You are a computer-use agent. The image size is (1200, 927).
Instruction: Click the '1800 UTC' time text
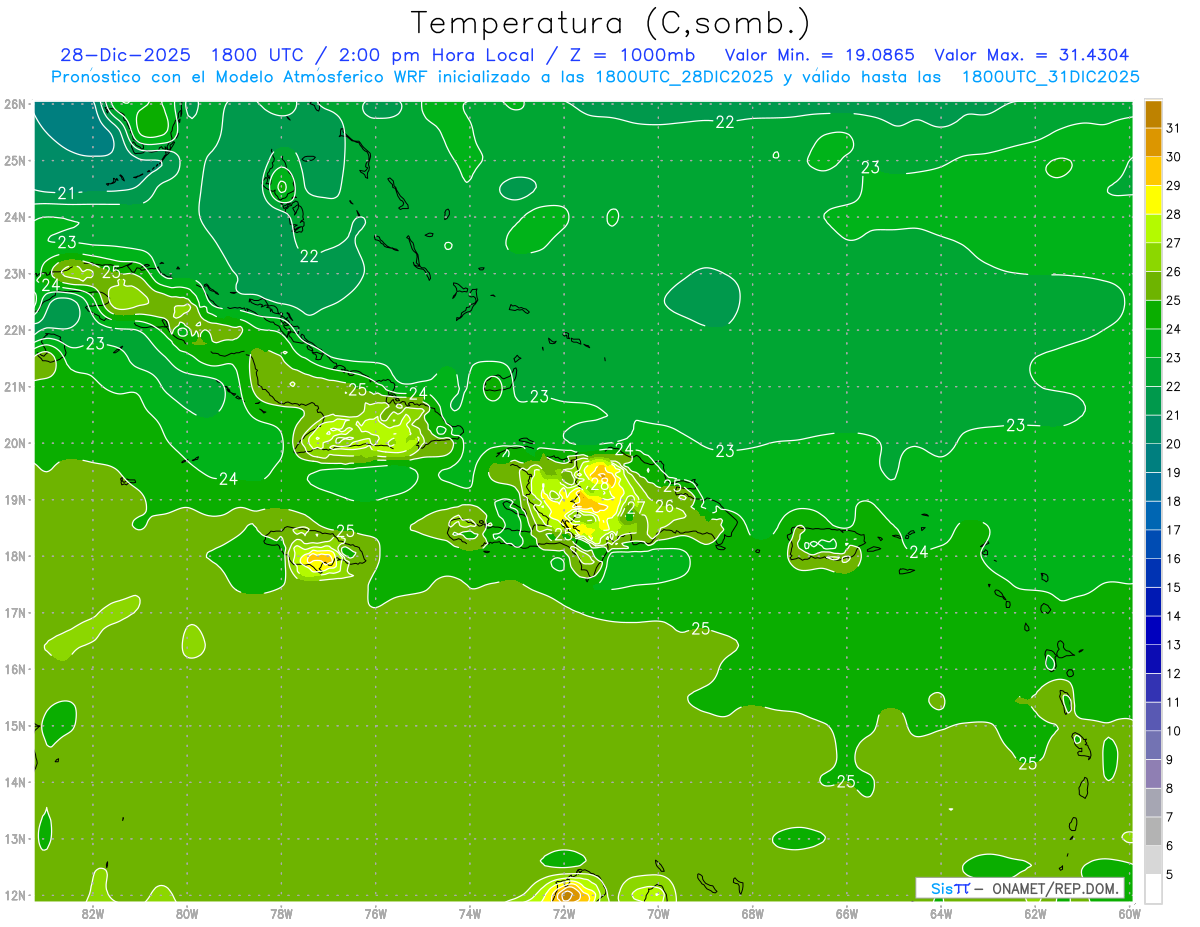click(x=260, y=55)
